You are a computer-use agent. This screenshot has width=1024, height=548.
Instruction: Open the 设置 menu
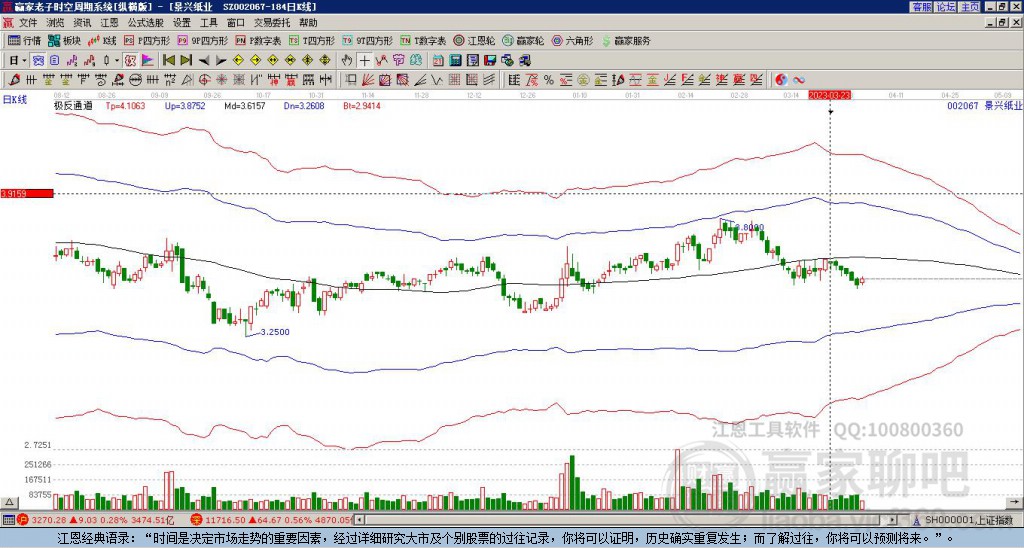tap(182, 23)
